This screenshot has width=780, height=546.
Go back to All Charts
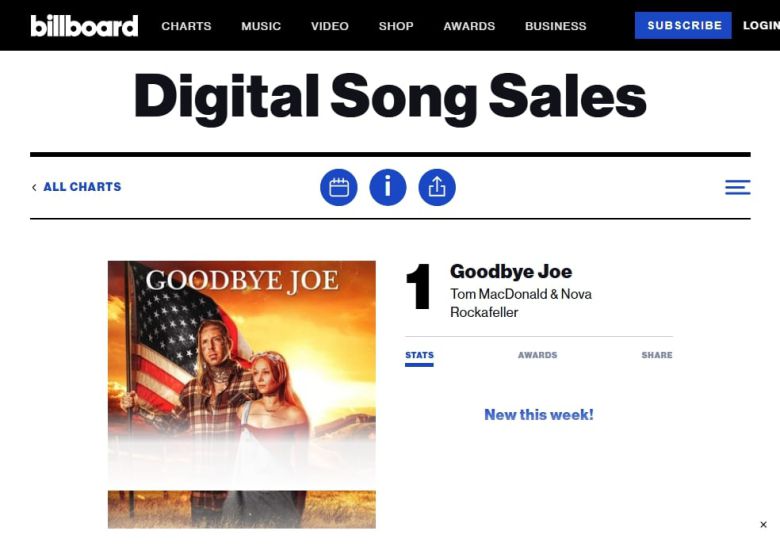[77, 187]
